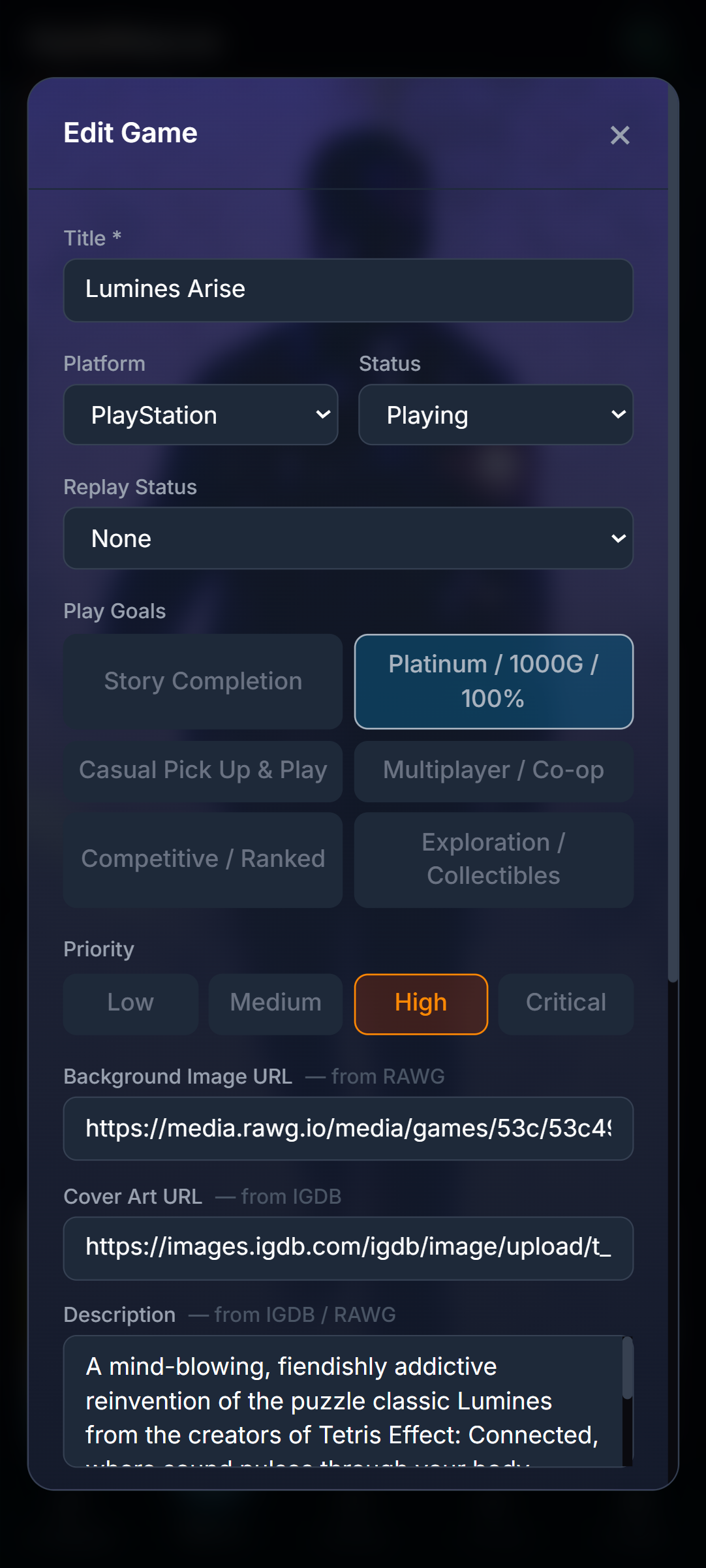Focus the Background Image URL field
Image resolution: width=706 pixels, height=1568 pixels.
tap(348, 1129)
